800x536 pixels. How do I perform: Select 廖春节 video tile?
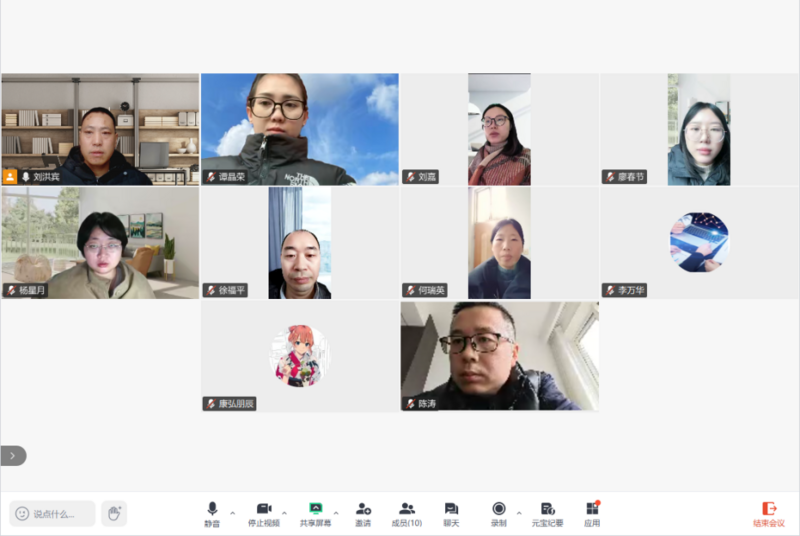[x=699, y=129]
